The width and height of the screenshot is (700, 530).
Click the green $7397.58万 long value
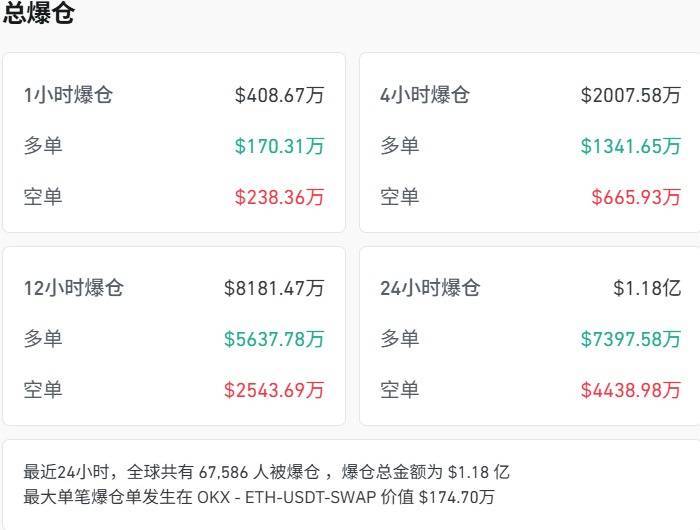click(630, 339)
